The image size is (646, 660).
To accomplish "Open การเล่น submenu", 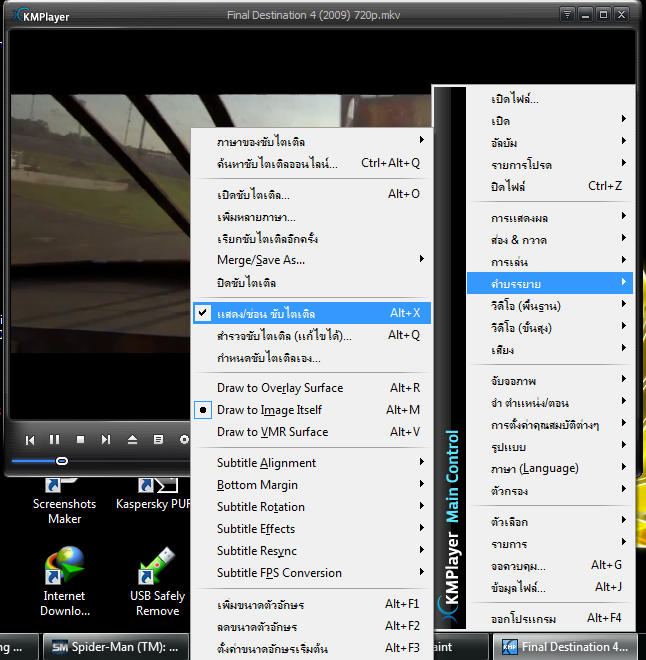I will [x=550, y=262].
